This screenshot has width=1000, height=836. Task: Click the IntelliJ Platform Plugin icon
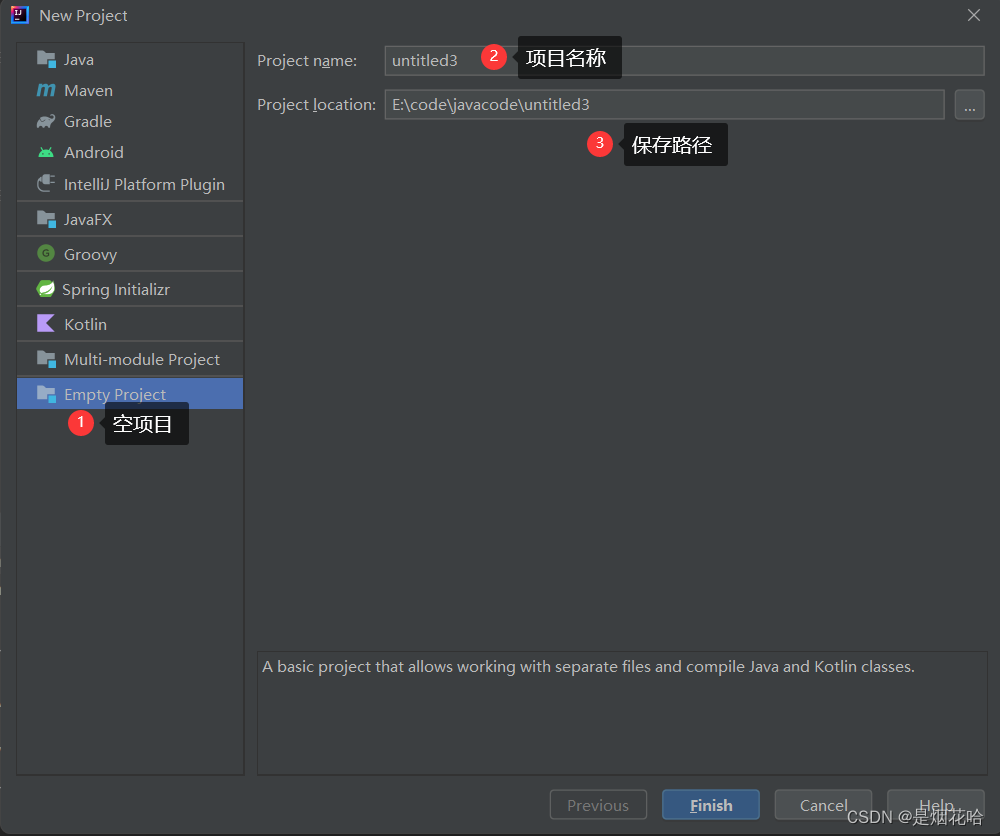click(46, 184)
